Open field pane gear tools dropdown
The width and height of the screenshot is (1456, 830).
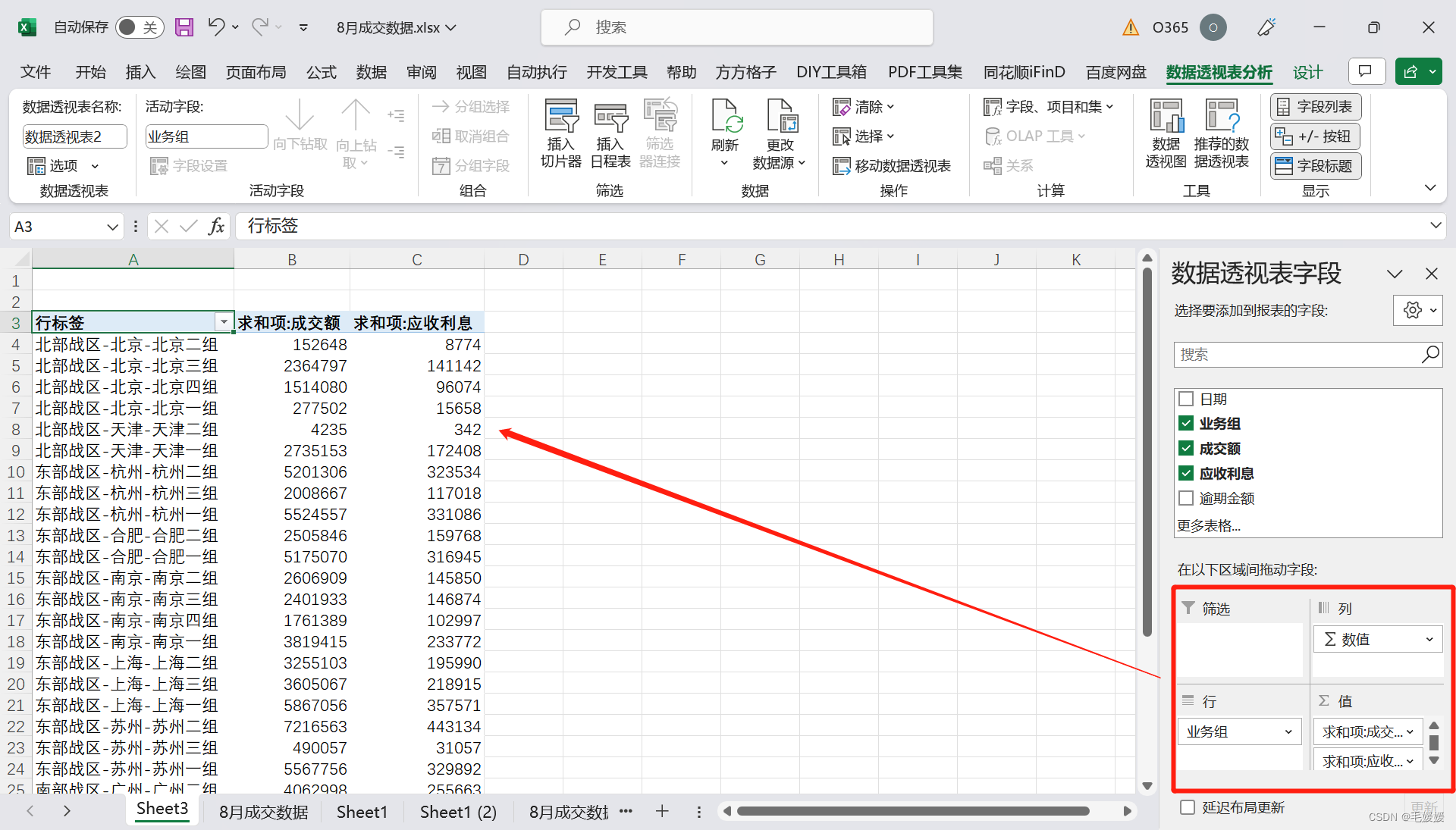pos(1418,310)
